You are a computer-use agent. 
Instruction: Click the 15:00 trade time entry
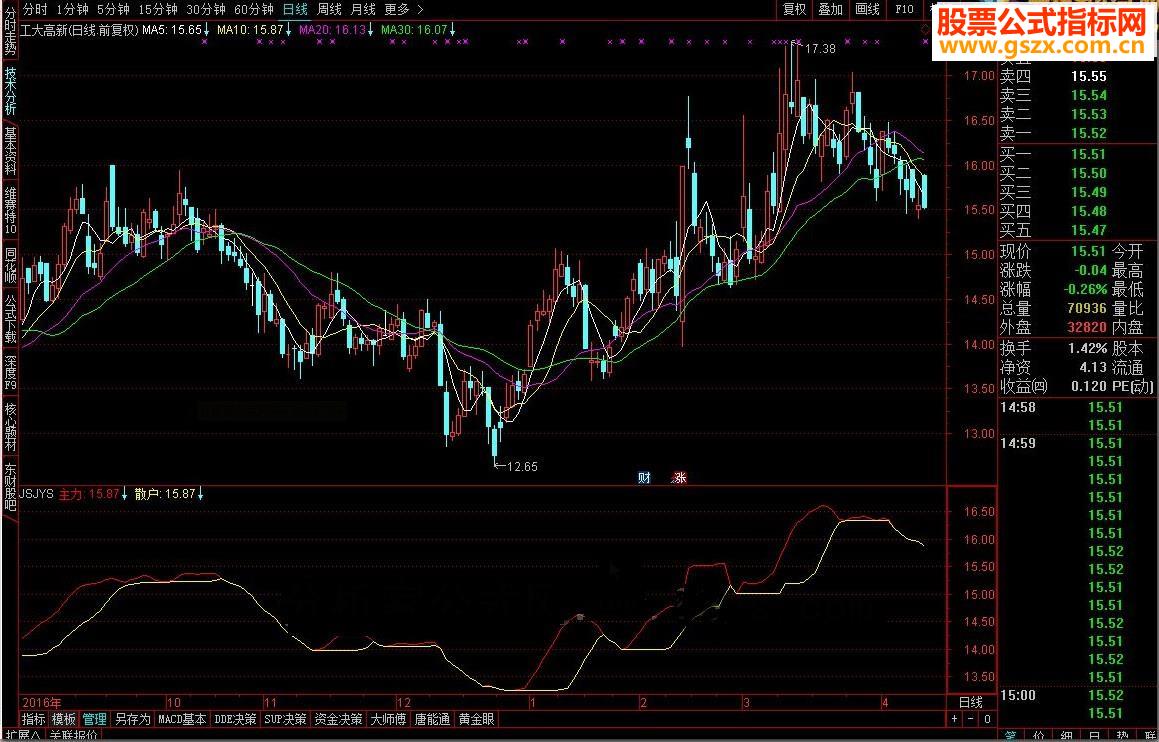pos(1016,695)
